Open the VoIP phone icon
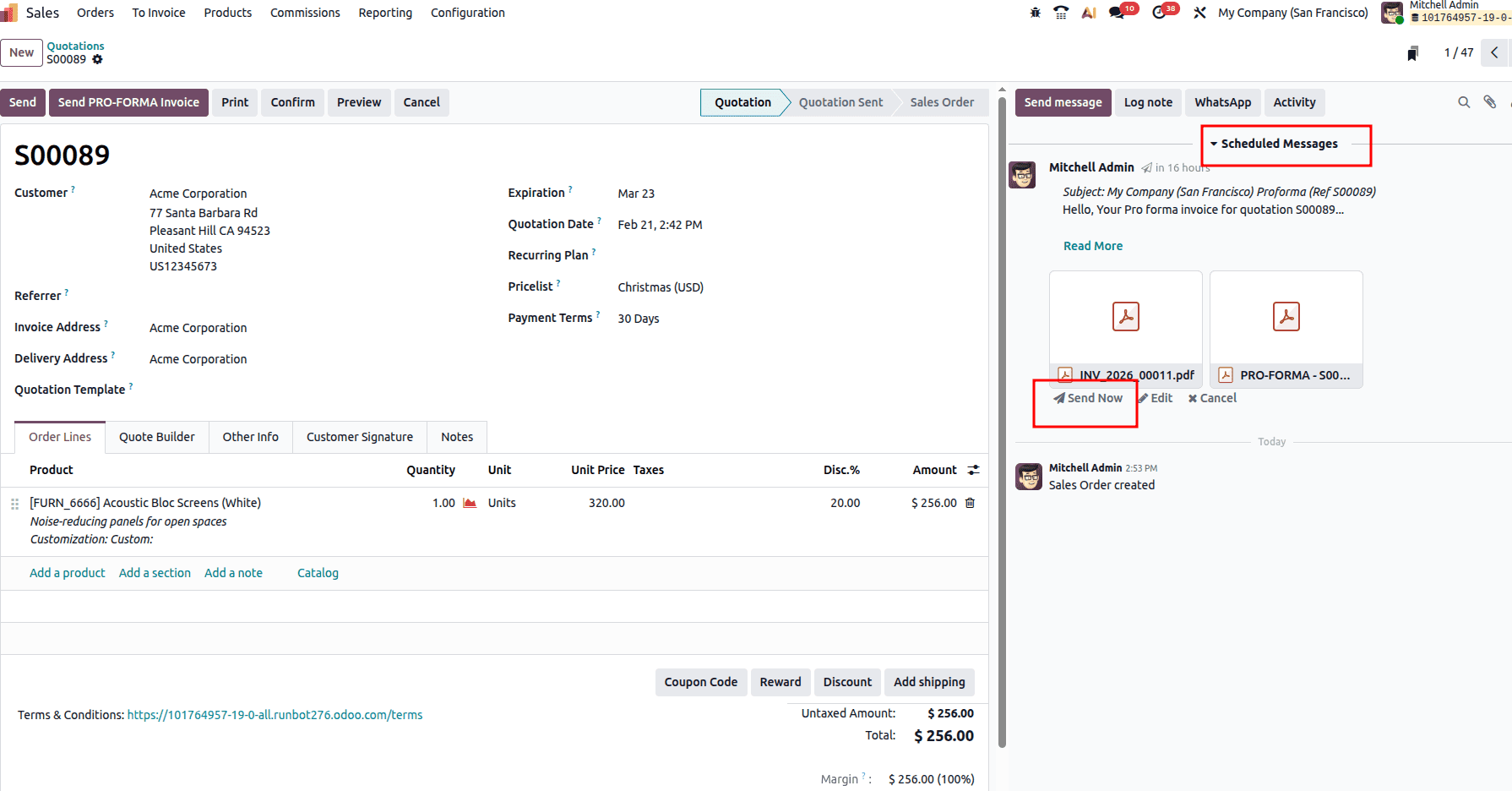The width and height of the screenshot is (1512, 791). pyautogui.click(x=1061, y=13)
